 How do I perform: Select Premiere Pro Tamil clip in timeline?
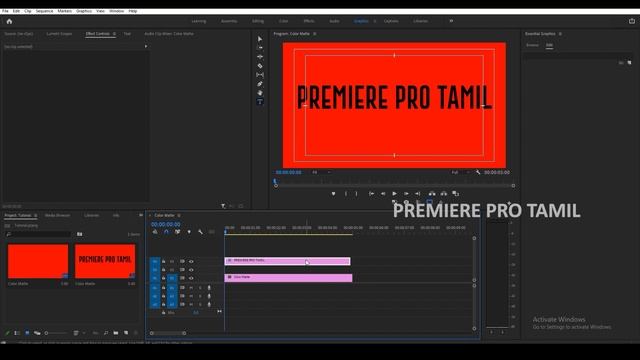[287, 261]
